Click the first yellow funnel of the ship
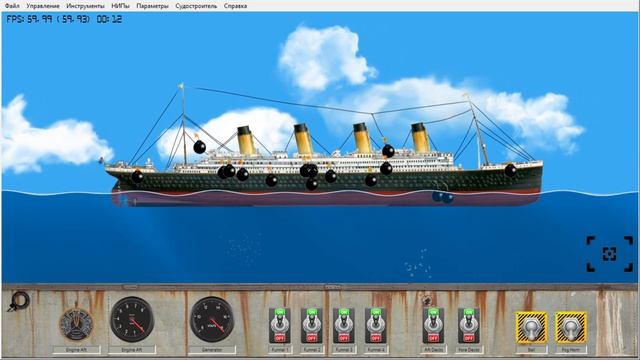The height and width of the screenshot is (360, 640). click(x=246, y=140)
